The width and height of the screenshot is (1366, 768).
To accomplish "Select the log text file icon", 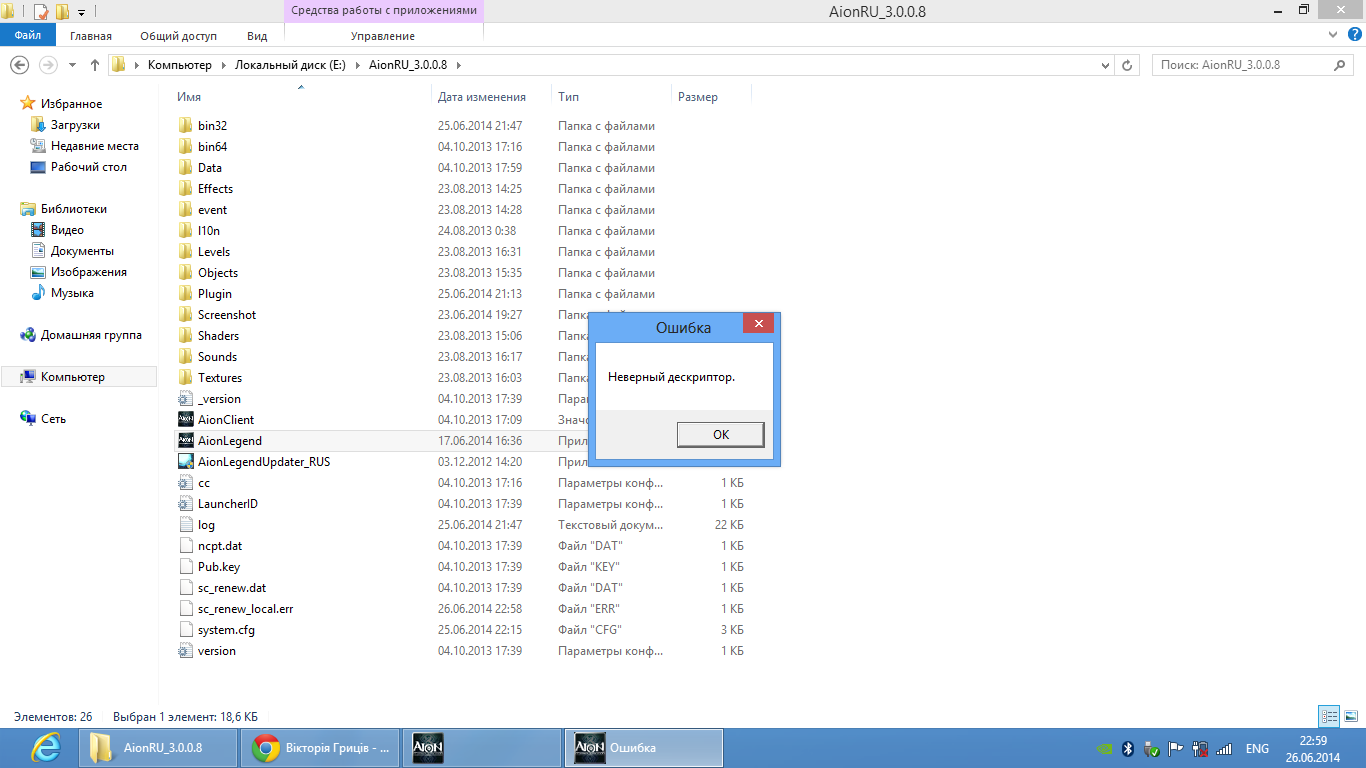I will (x=185, y=525).
